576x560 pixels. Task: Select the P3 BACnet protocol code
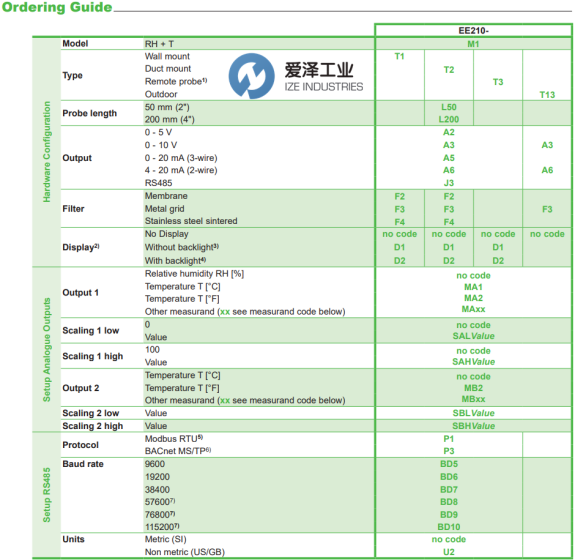[449, 451]
